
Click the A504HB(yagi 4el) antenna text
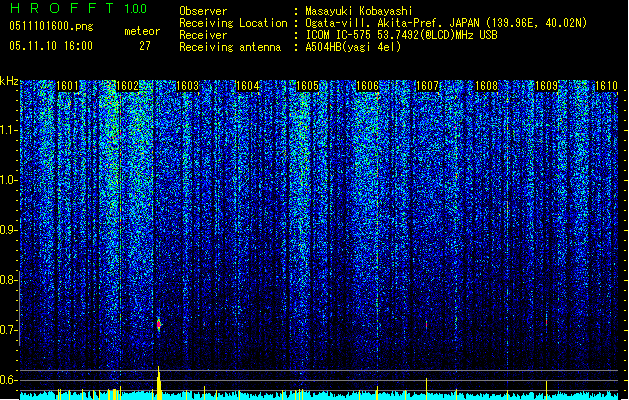(x=353, y=47)
